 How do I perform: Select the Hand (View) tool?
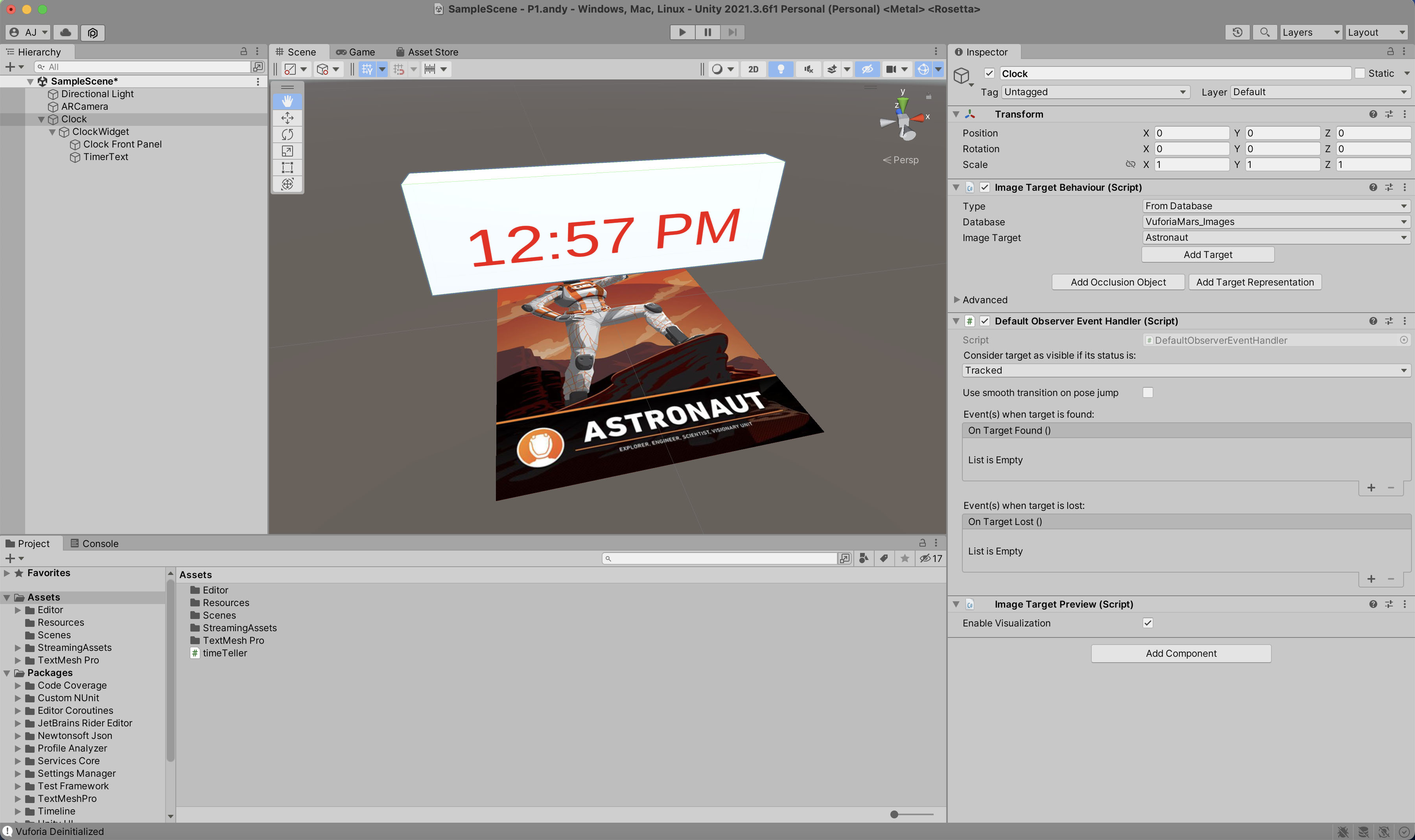click(287, 101)
